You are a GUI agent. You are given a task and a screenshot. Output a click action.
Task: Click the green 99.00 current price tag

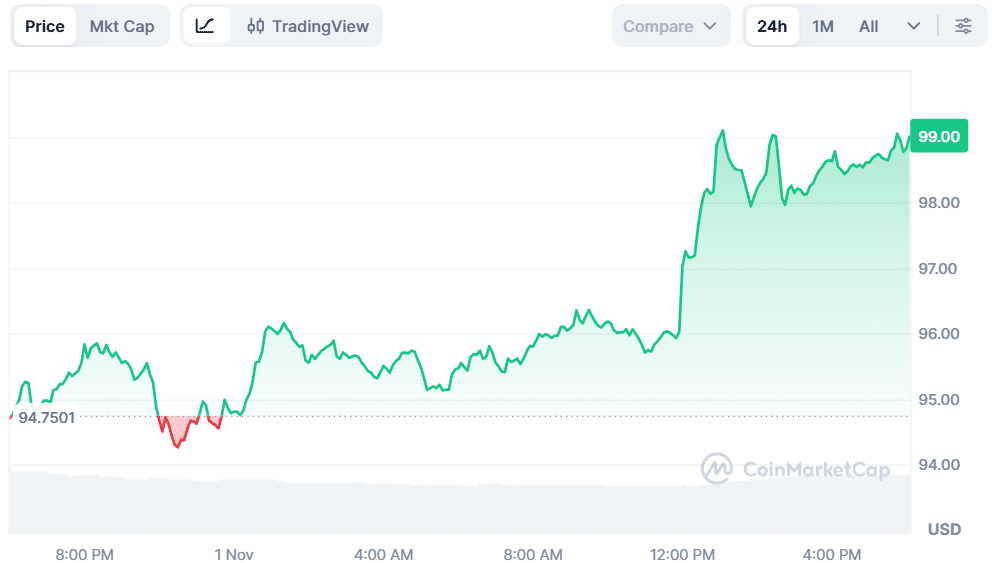point(939,136)
